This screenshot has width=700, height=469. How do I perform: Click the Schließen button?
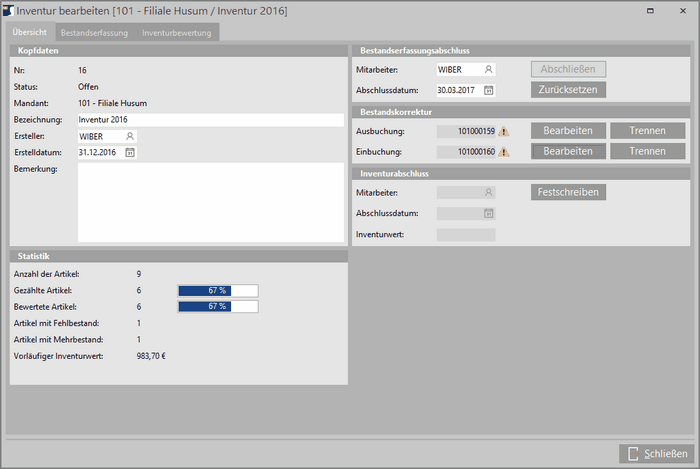click(656, 454)
